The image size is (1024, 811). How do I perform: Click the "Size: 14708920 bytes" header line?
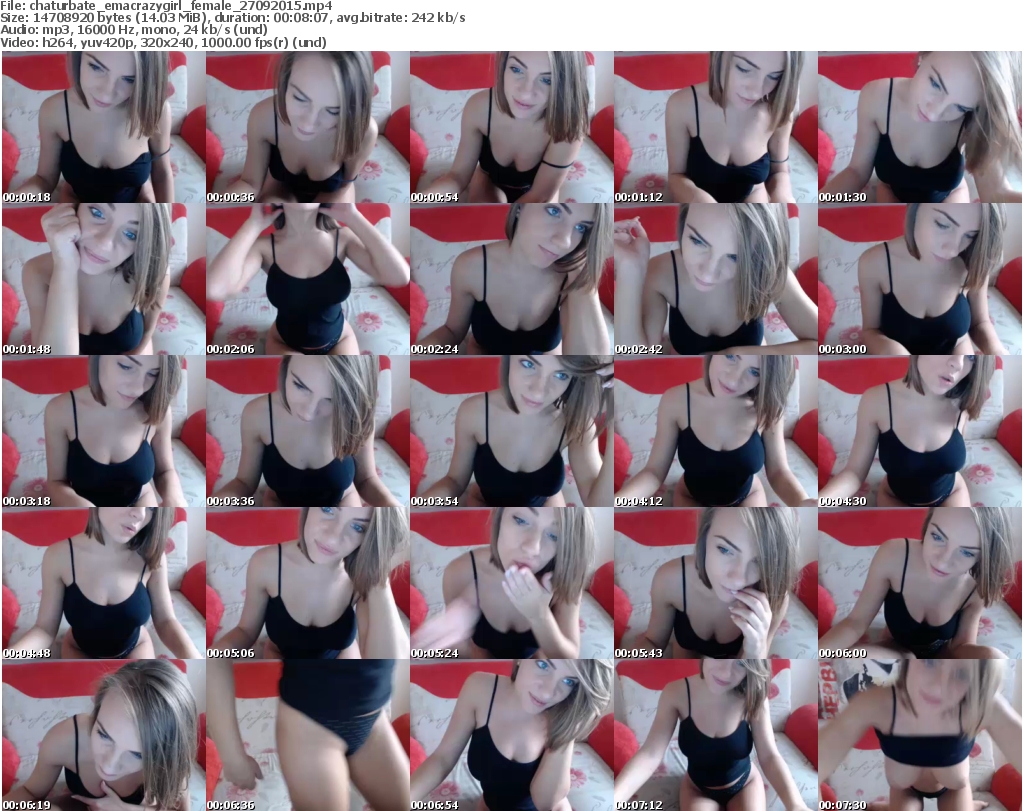[x=232, y=18]
